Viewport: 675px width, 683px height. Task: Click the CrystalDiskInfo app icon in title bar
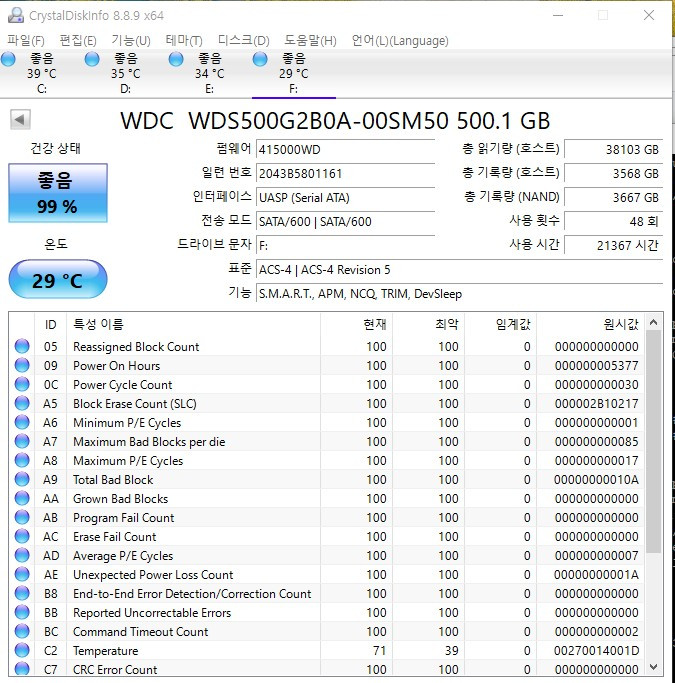tap(16, 15)
